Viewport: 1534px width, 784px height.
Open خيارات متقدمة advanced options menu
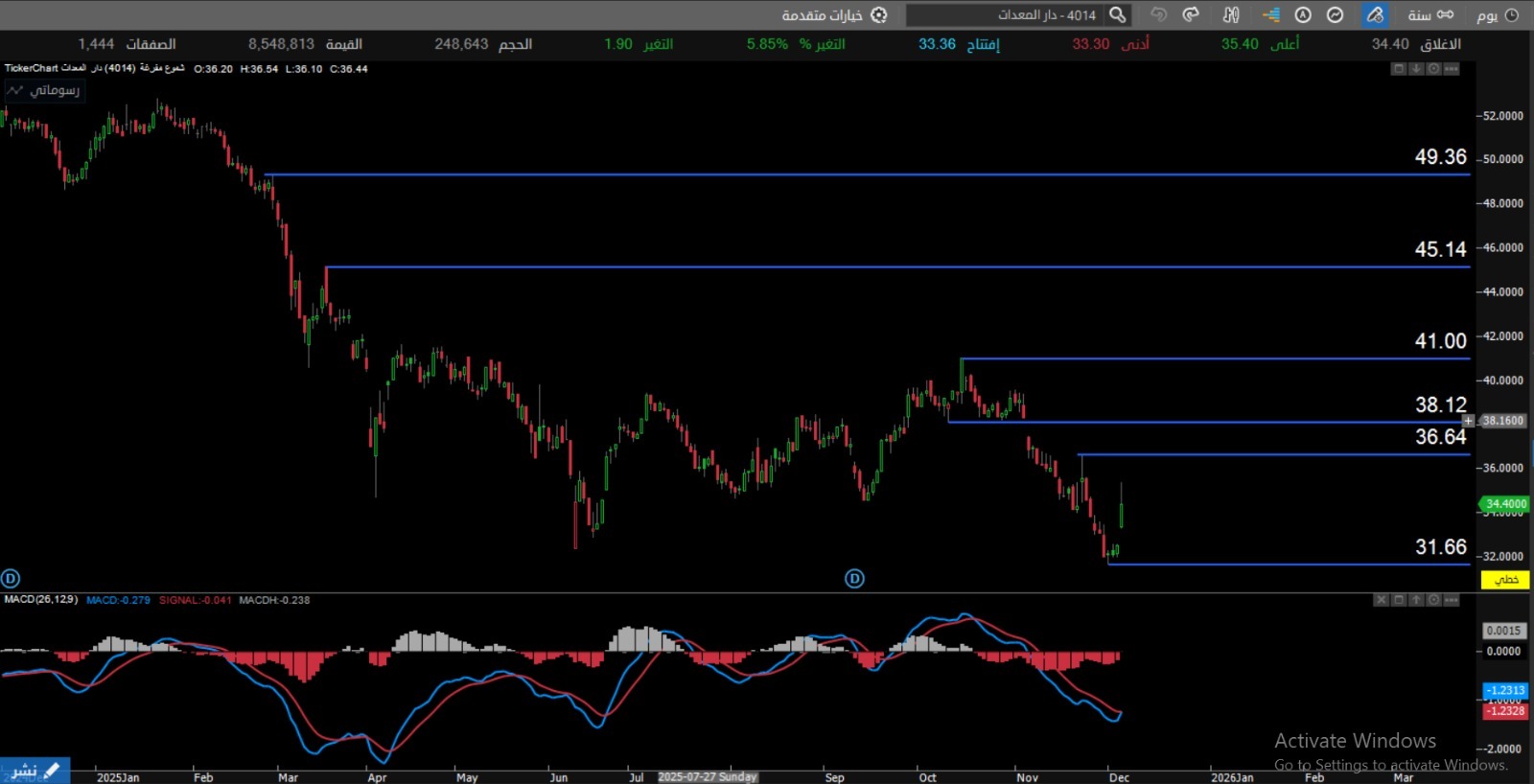(x=834, y=14)
